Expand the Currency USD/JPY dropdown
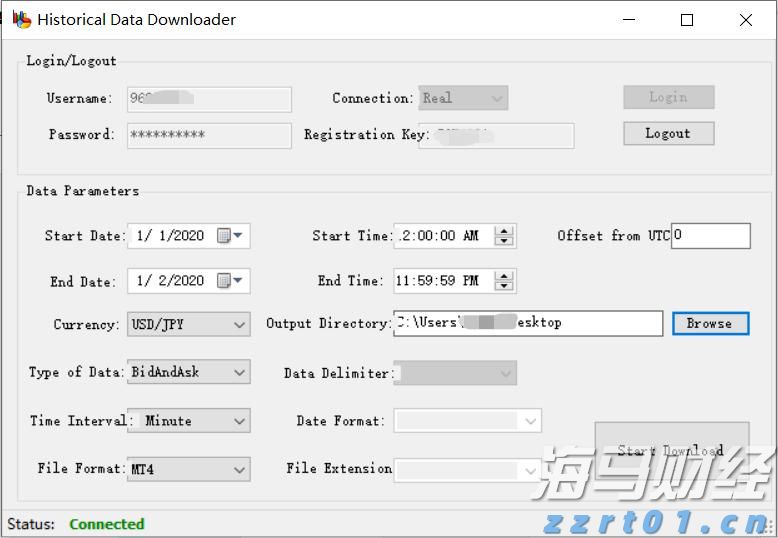Image resolution: width=778 pixels, height=538 pixels. point(239,324)
